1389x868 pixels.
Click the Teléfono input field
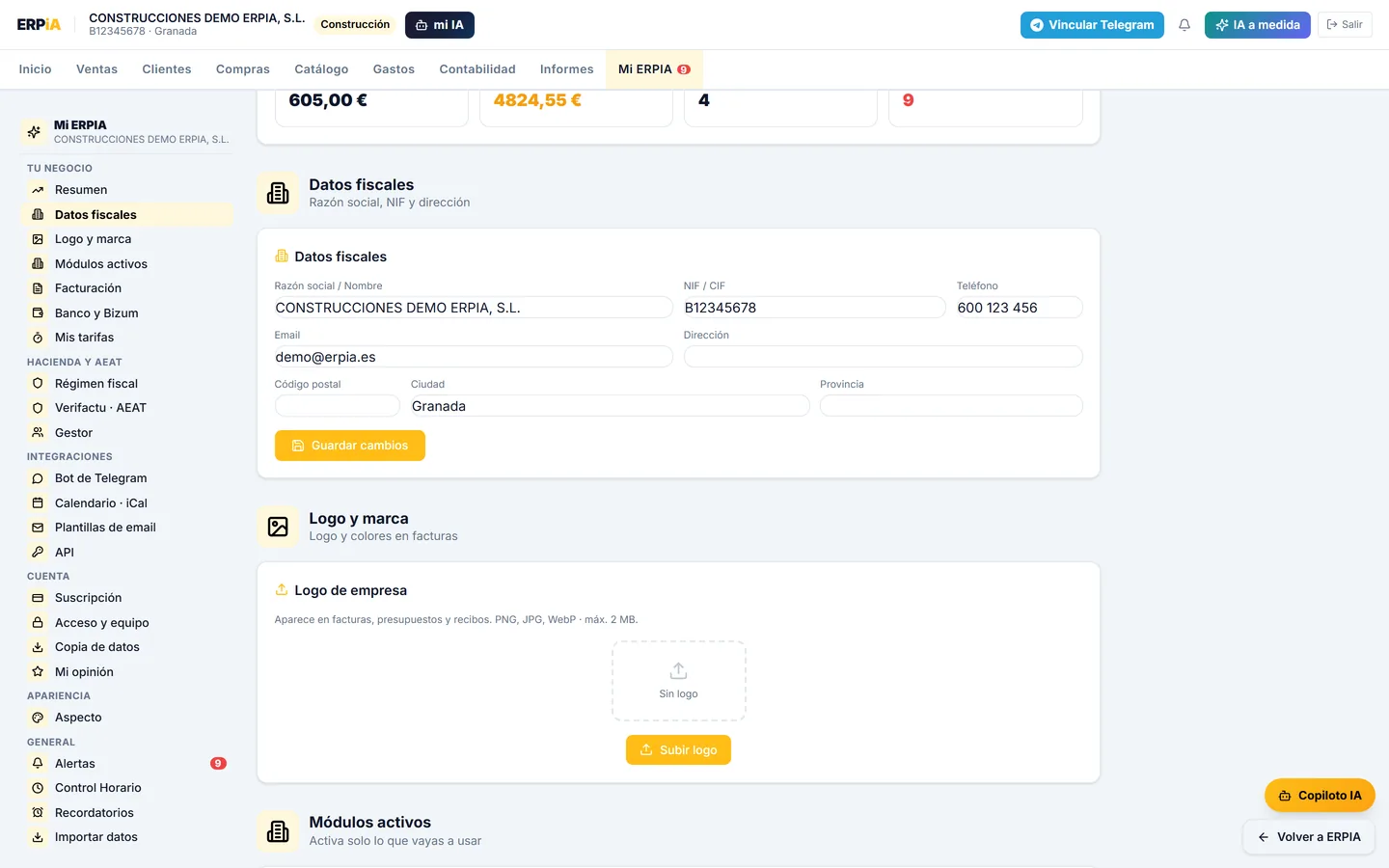pos(1020,308)
